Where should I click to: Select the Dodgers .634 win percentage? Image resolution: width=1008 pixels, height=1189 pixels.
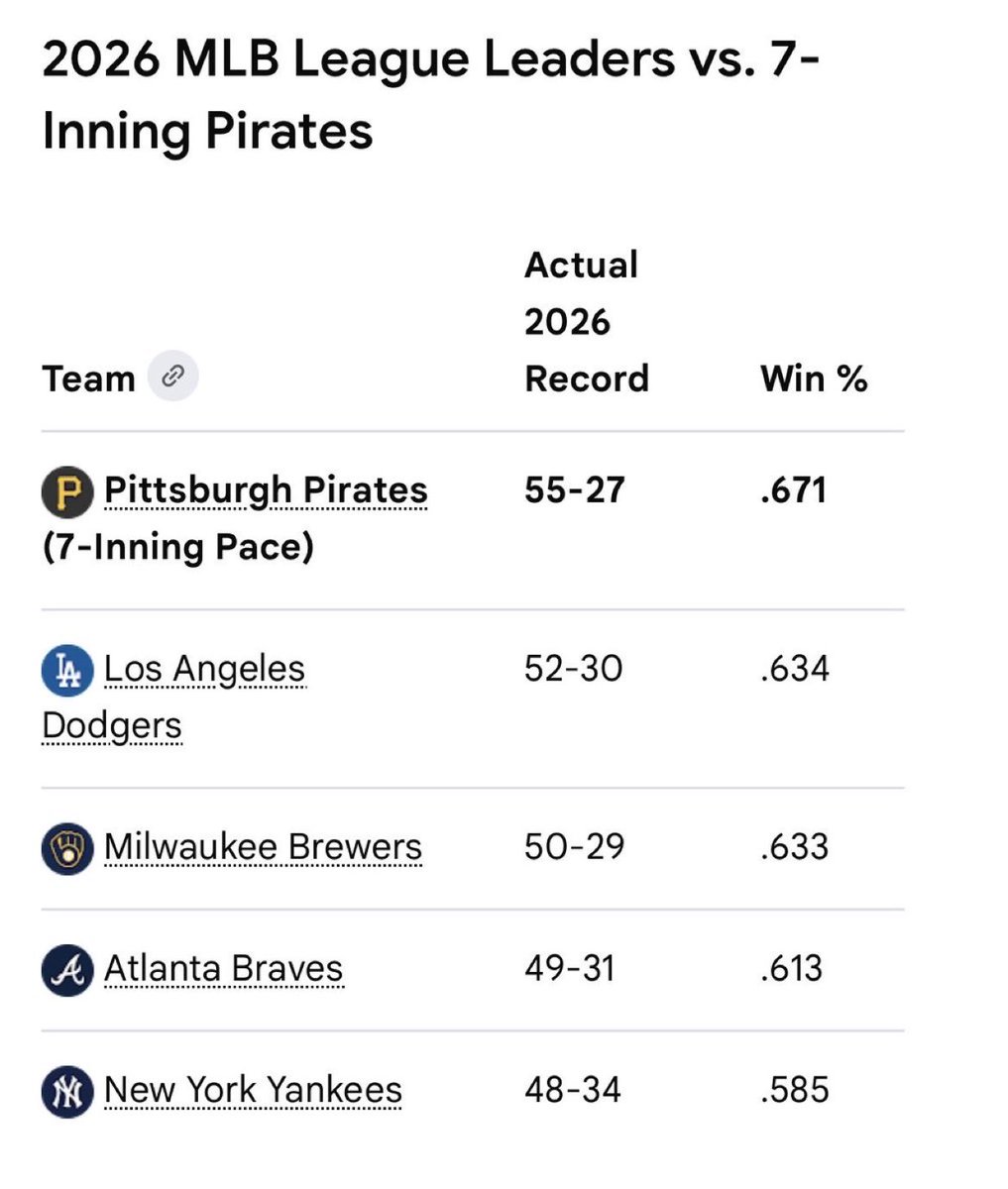tap(794, 669)
